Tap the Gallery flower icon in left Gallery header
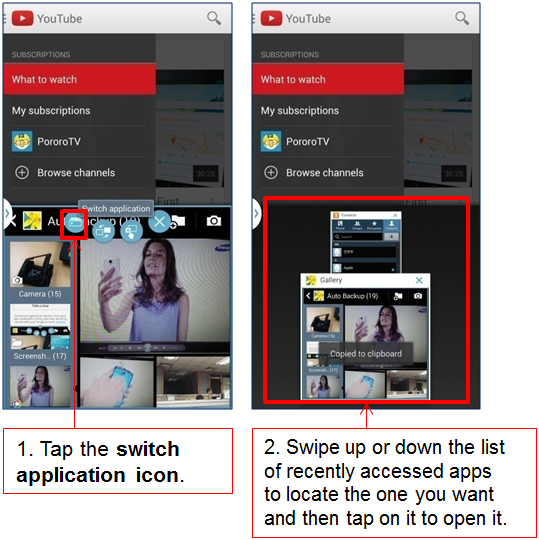The width and height of the screenshot is (539, 540). point(32,220)
